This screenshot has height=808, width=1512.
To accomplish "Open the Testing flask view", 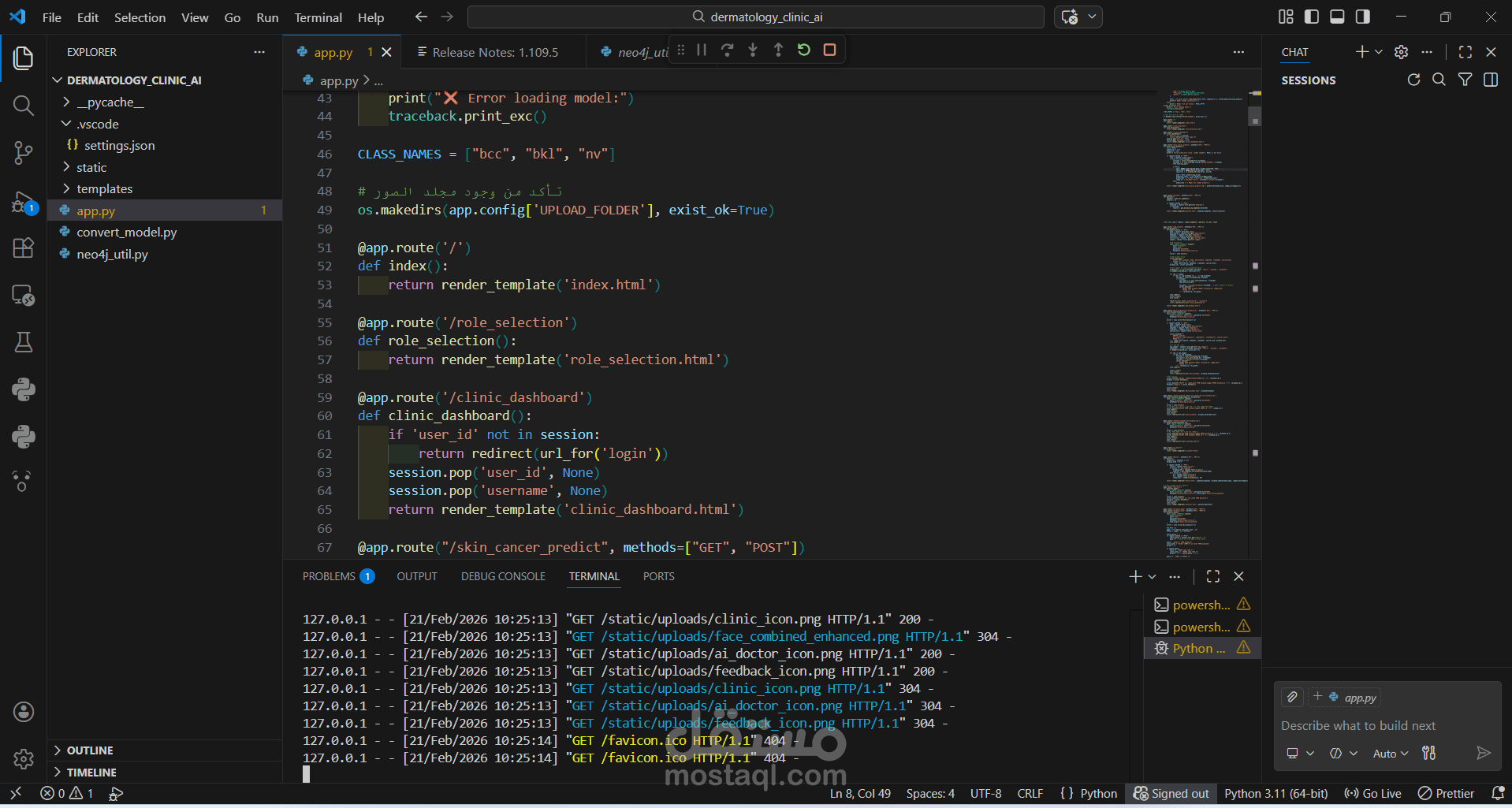I will point(23,342).
